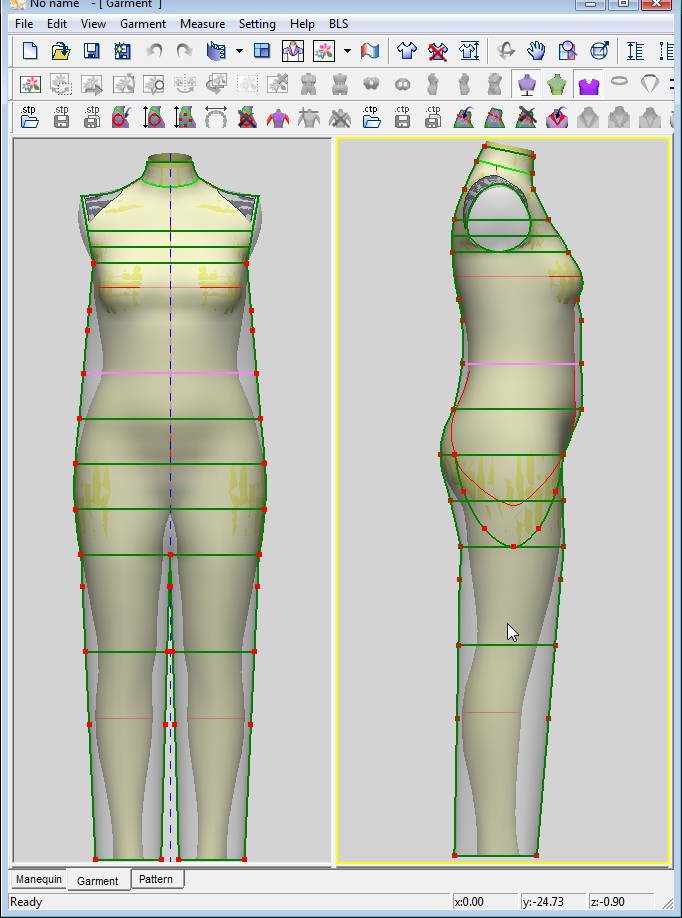Create a new file with the blank page icon
This screenshot has height=918, width=682.
tap(30, 51)
